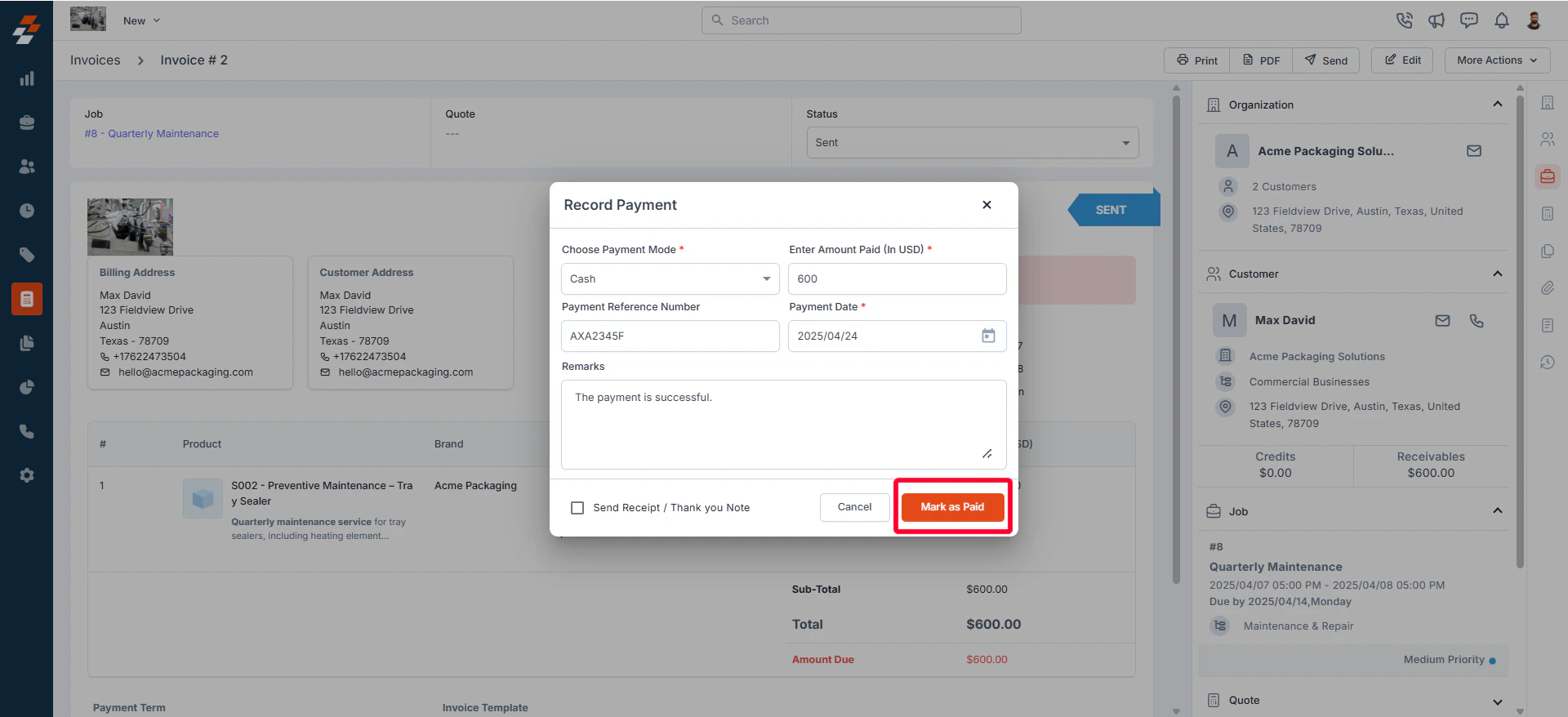Click the Credits $0.00 value
Viewport: 1568px width, 717px height.
(1276, 474)
